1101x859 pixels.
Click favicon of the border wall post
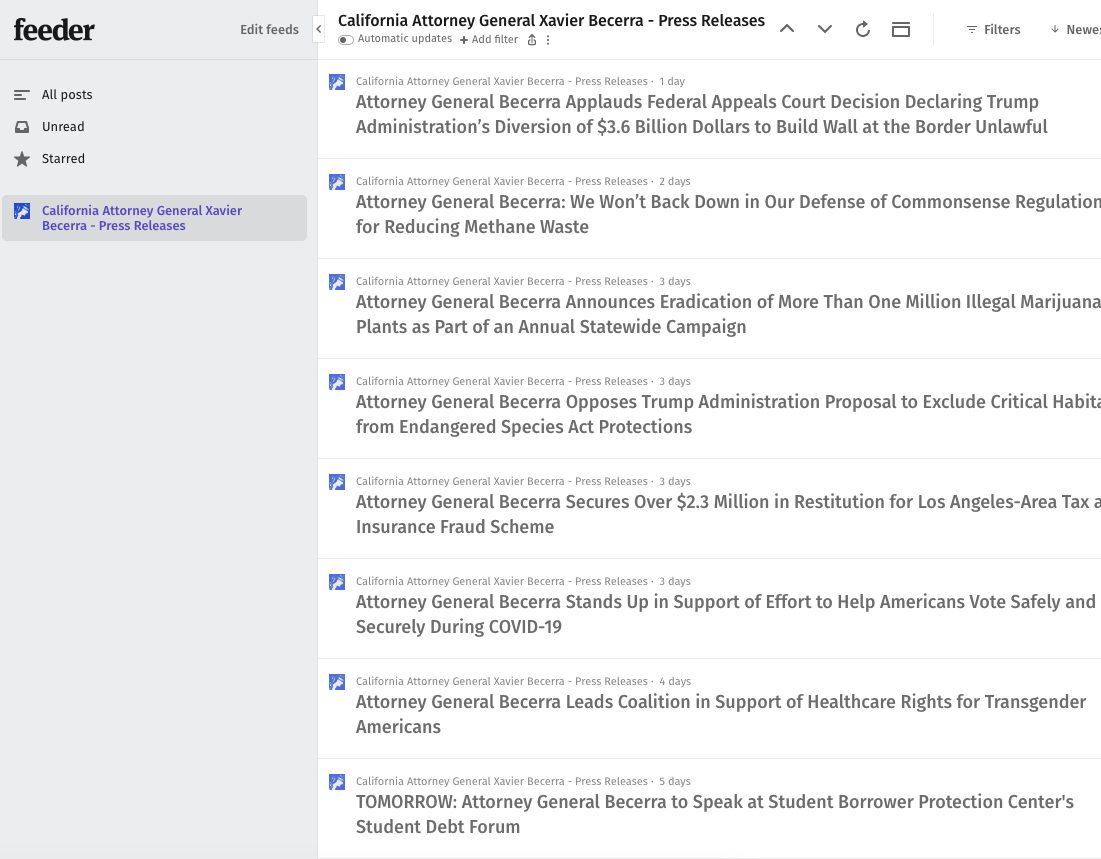pos(337,82)
